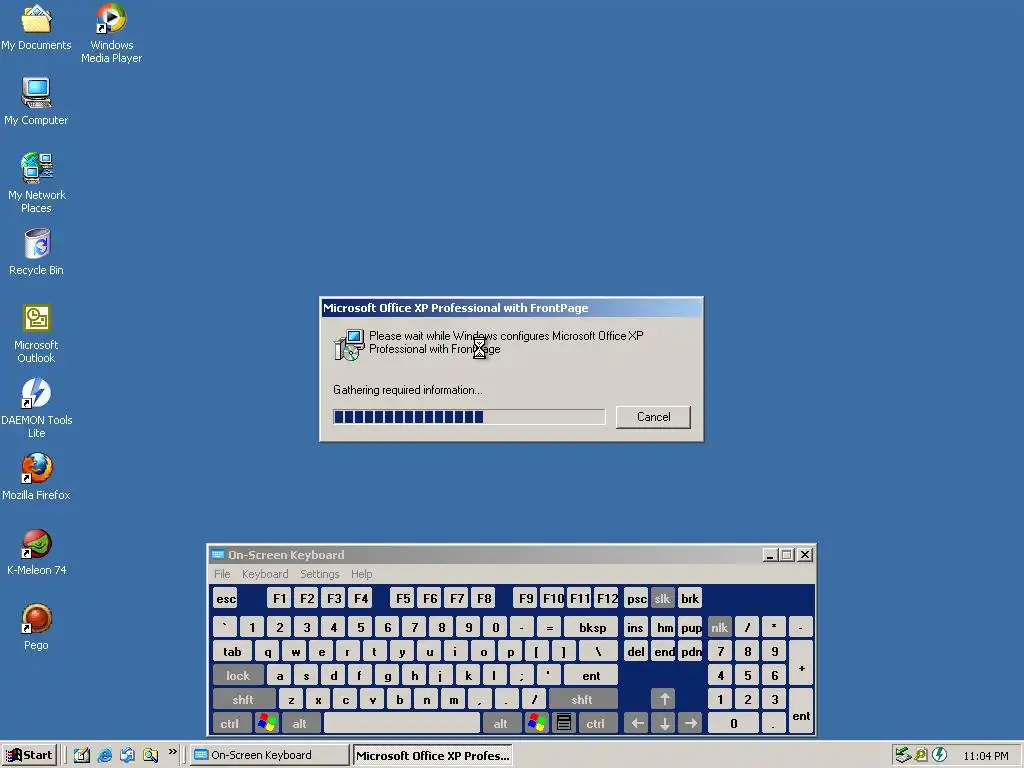Click the On-Screen Keyboard title bar
This screenshot has height=768, width=1024.
(x=511, y=554)
